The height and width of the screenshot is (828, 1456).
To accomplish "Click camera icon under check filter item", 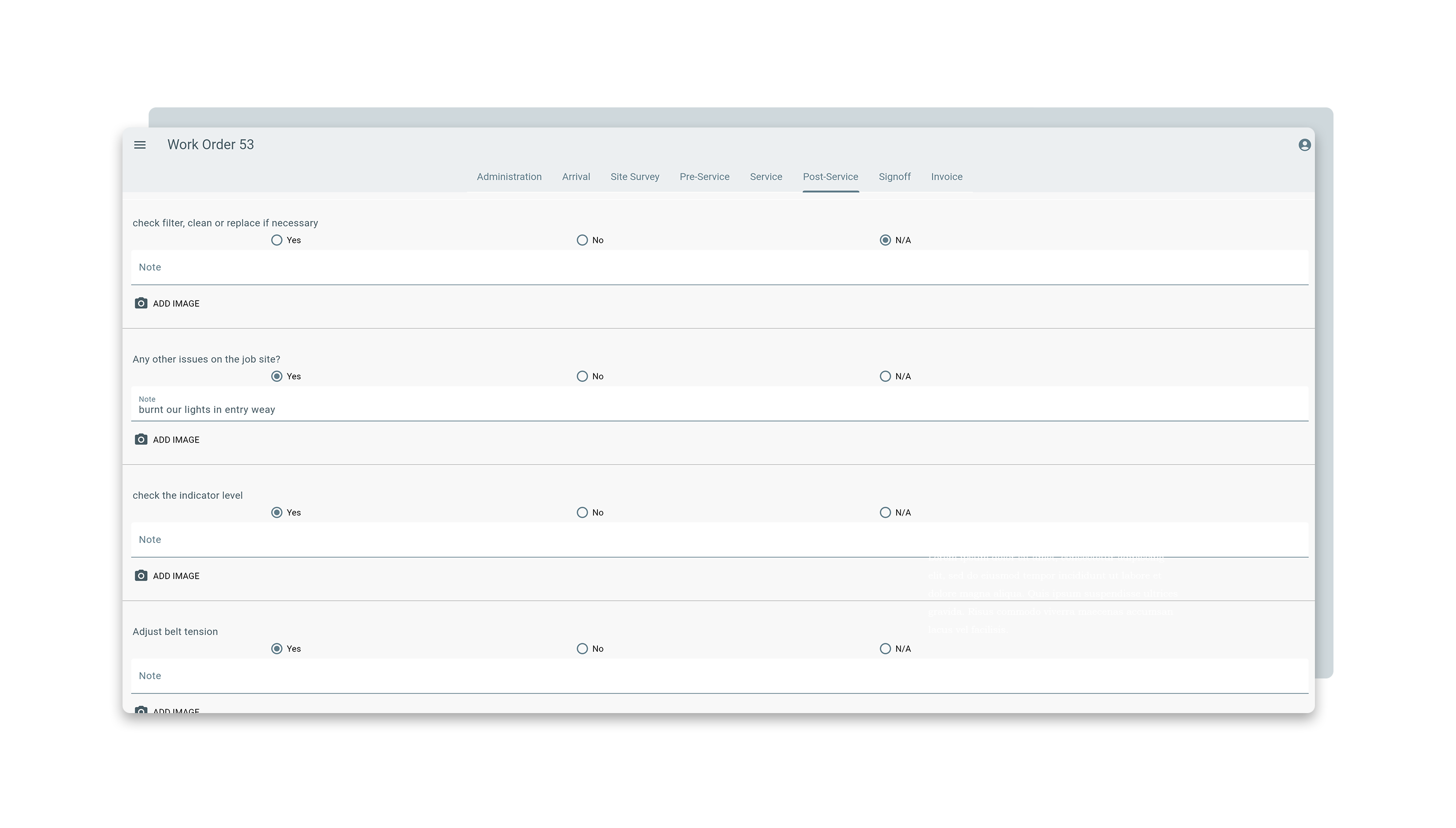I will coord(141,304).
